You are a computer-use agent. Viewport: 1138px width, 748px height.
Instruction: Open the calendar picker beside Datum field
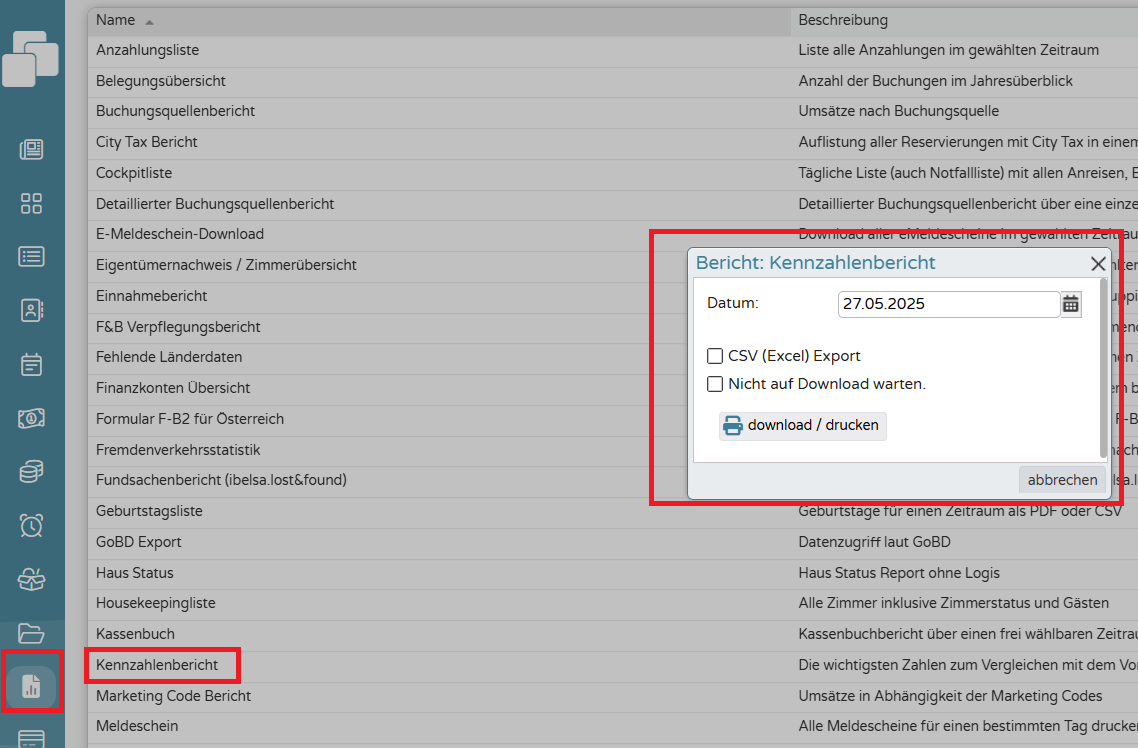point(1071,304)
